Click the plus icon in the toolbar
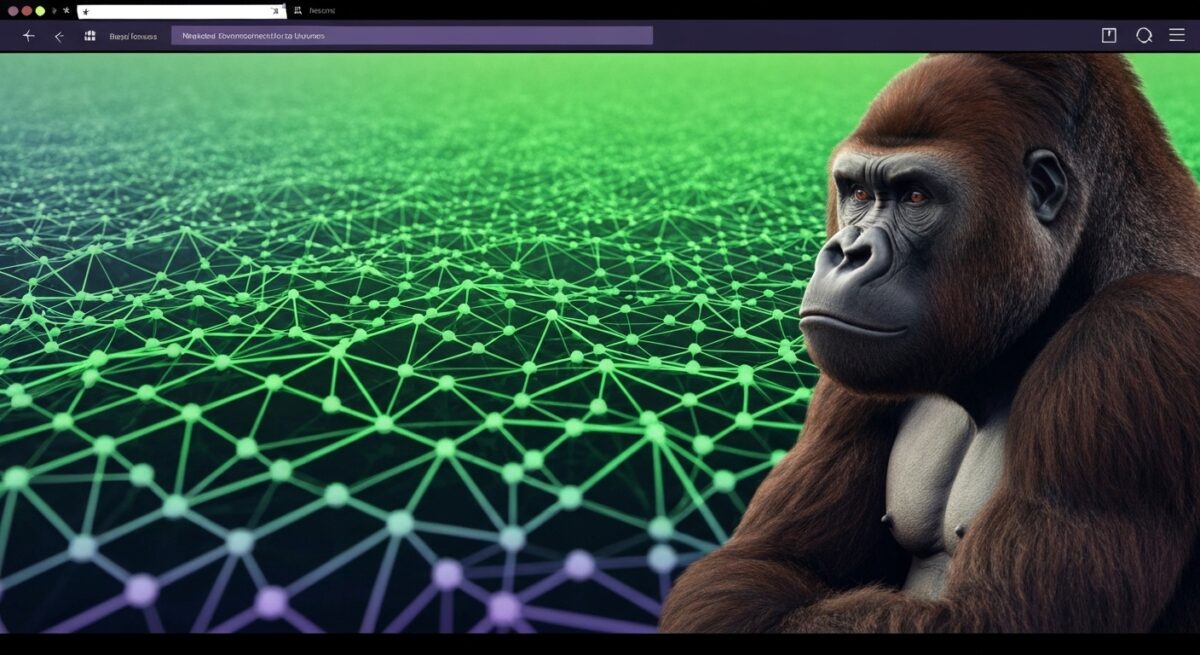Image resolution: width=1200 pixels, height=655 pixels. (28, 36)
